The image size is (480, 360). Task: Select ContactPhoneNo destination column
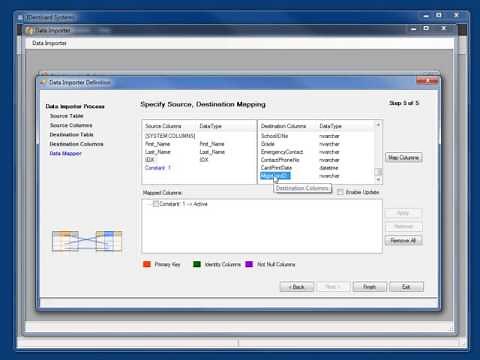280,160
